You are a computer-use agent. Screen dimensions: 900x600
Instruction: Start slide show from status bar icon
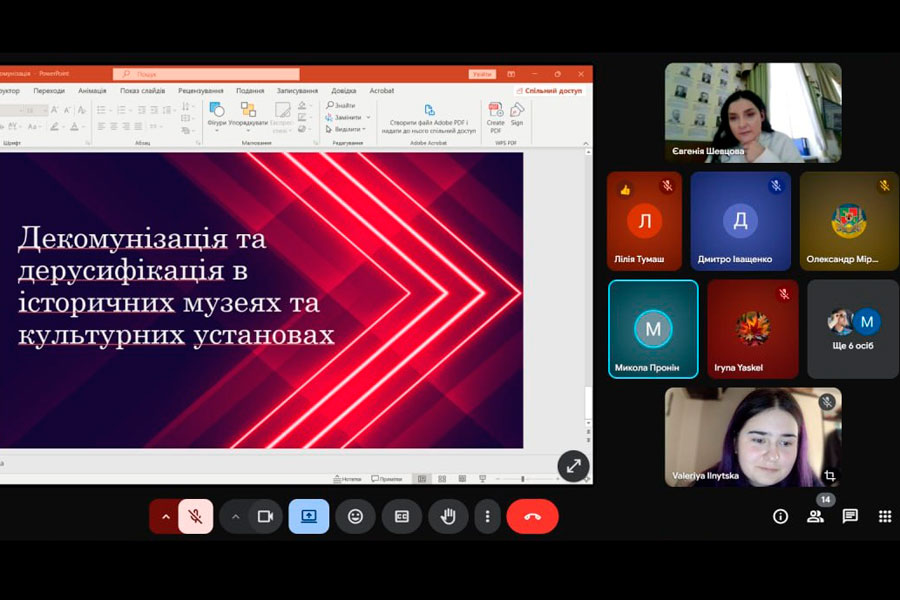pos(482,478)
